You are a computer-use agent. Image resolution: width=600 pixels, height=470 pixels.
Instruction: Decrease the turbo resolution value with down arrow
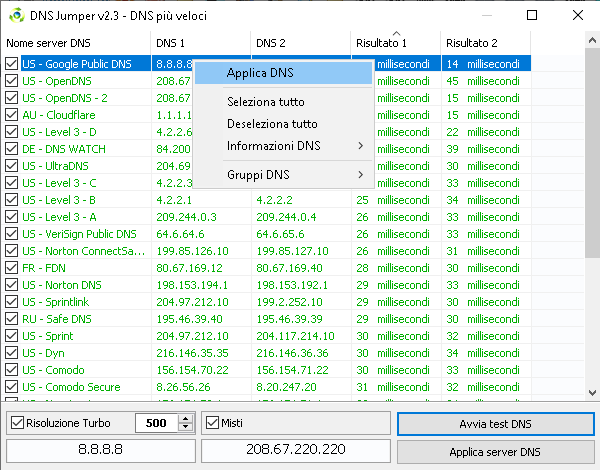coord(186,427)
